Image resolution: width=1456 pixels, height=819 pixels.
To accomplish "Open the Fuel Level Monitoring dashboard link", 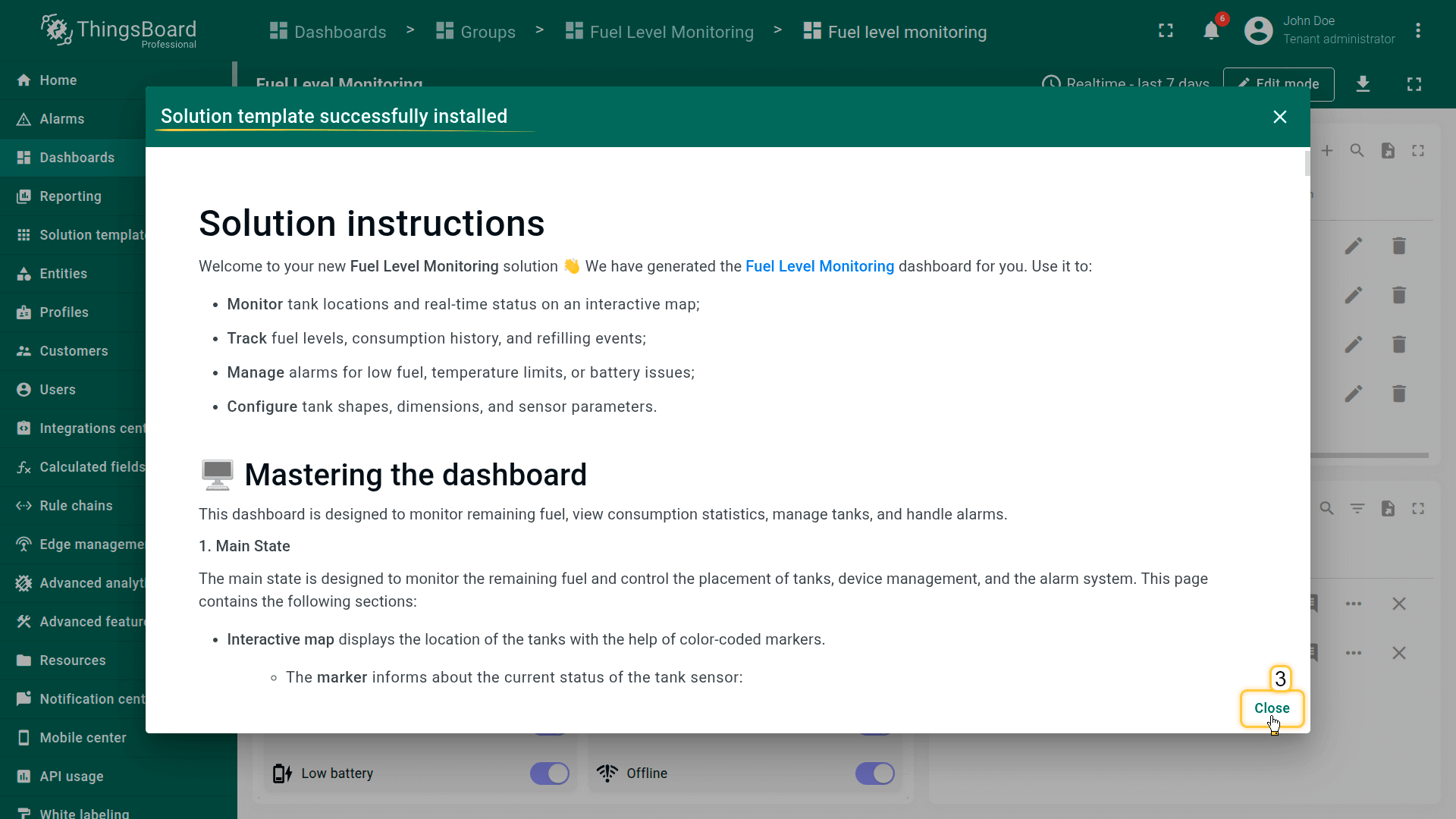I will coord(820,266).
